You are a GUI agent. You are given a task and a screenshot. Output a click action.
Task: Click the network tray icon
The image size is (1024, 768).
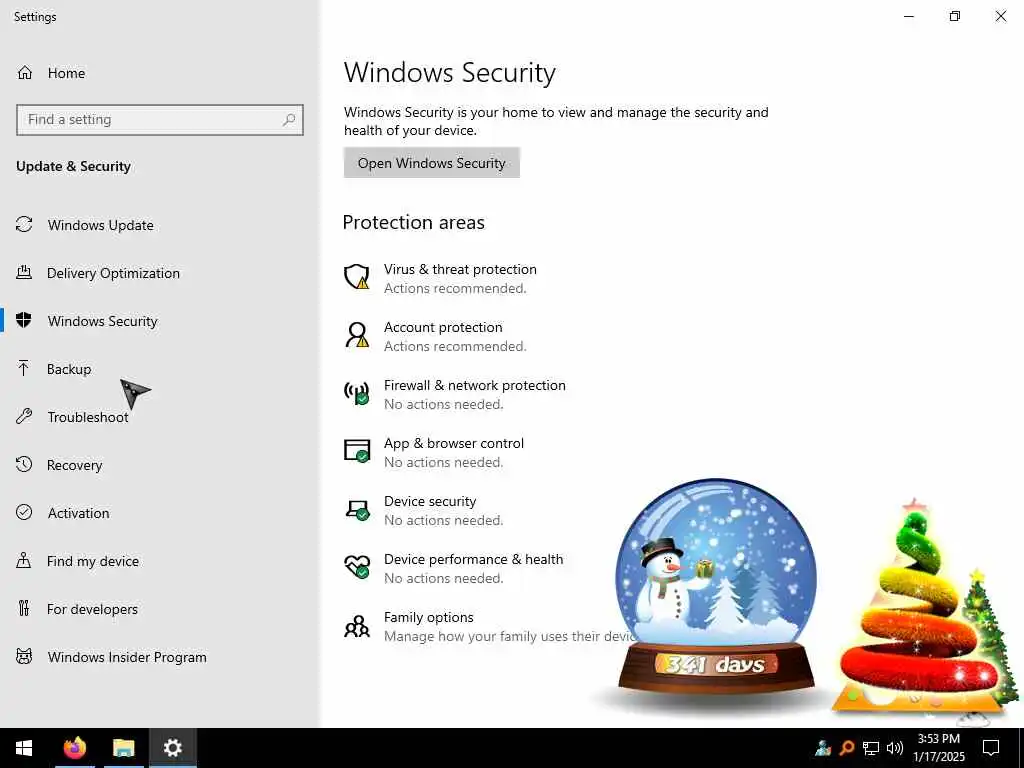871,748
